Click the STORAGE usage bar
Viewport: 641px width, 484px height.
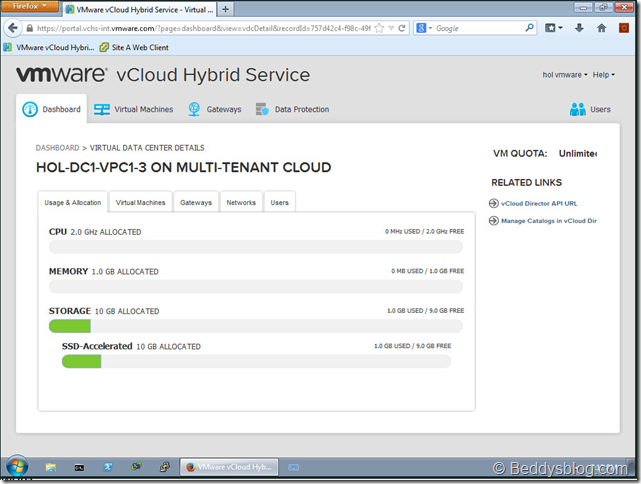pyautogui.click(x=256, y=326)
